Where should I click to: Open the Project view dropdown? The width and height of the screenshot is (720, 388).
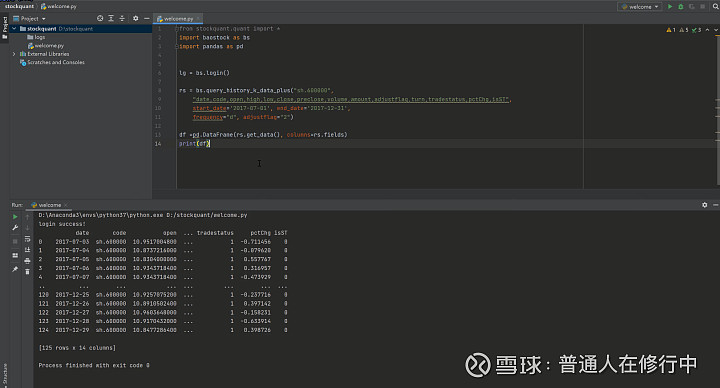(29, 18)
